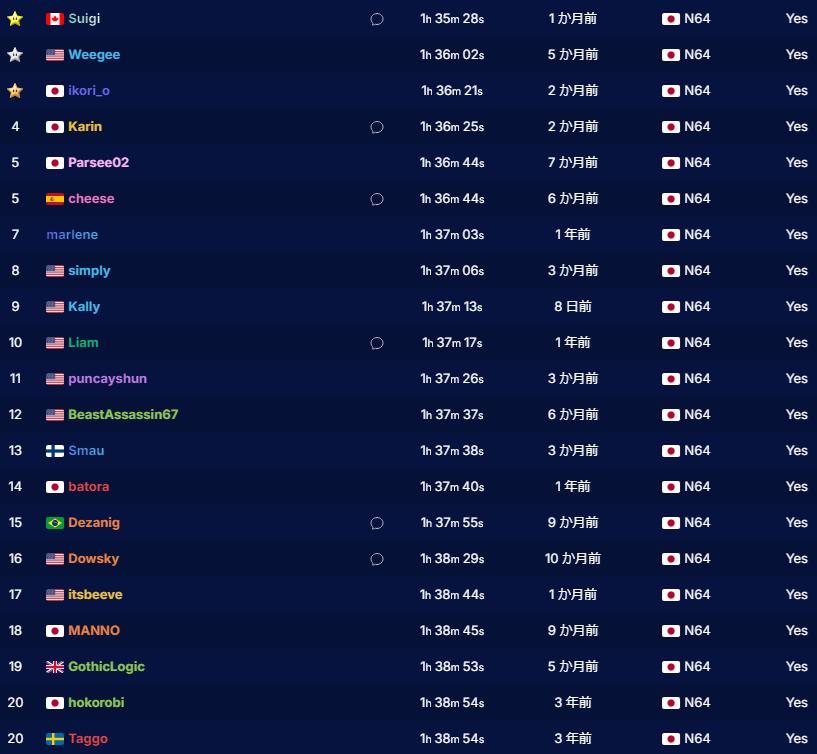Select the Swedish flag beside Taggo
The height and width of the screenshot is (754, 817).
[x=55, y=739]
